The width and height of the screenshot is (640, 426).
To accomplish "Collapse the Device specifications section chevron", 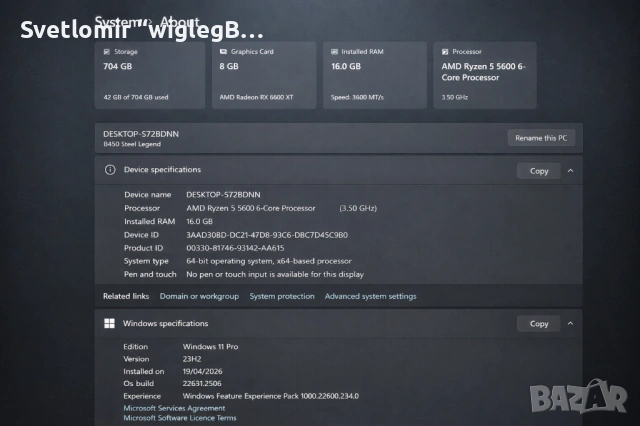I will [x=571, y=171].
